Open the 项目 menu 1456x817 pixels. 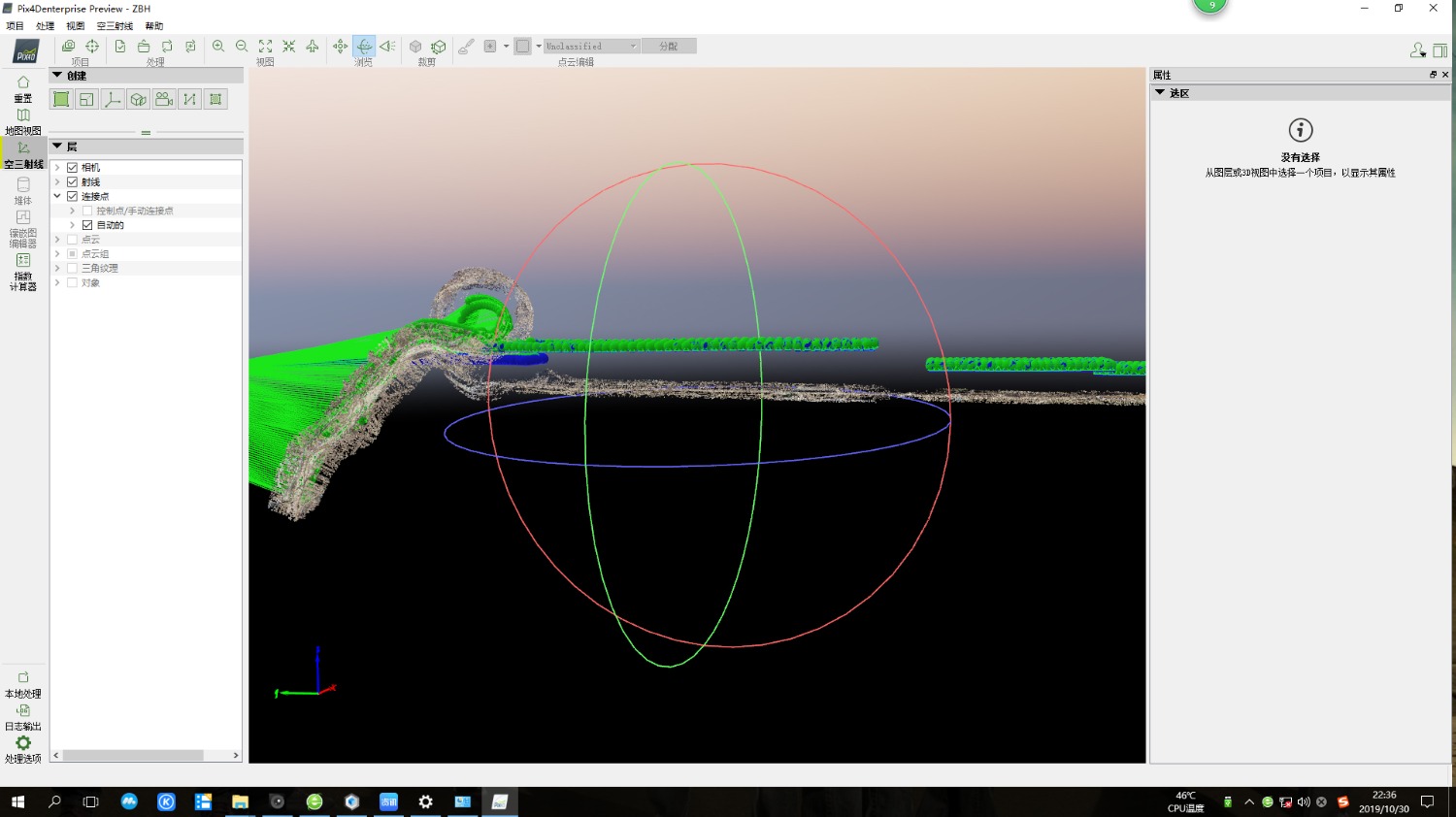click(x=15, y=26)
